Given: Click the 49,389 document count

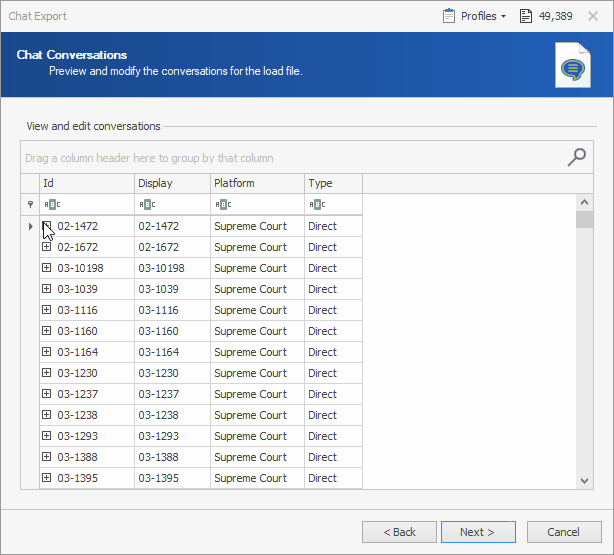Looking at the screenshot, I should (555, 16).
